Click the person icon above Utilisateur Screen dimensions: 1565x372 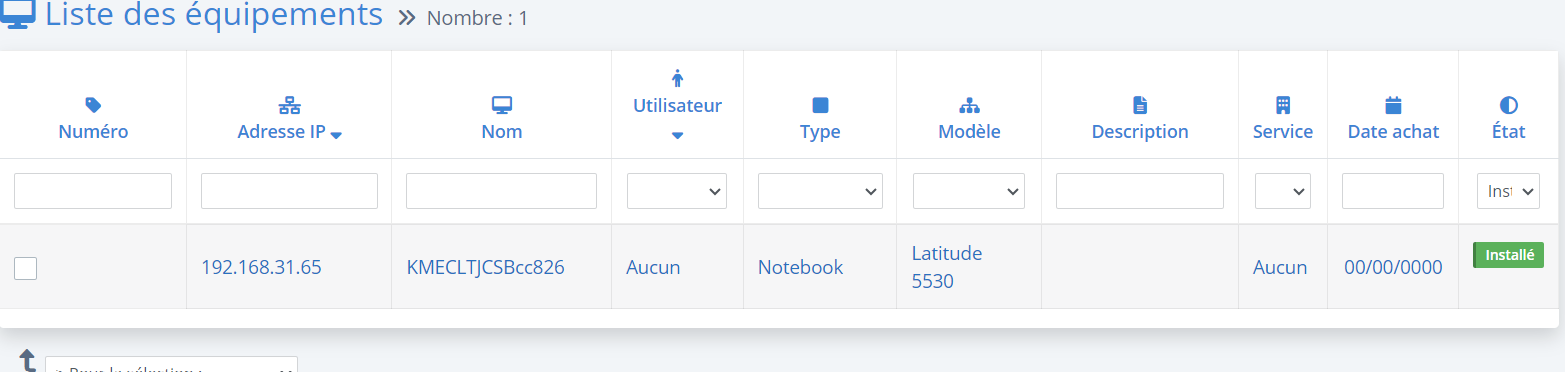coord(677,78)
